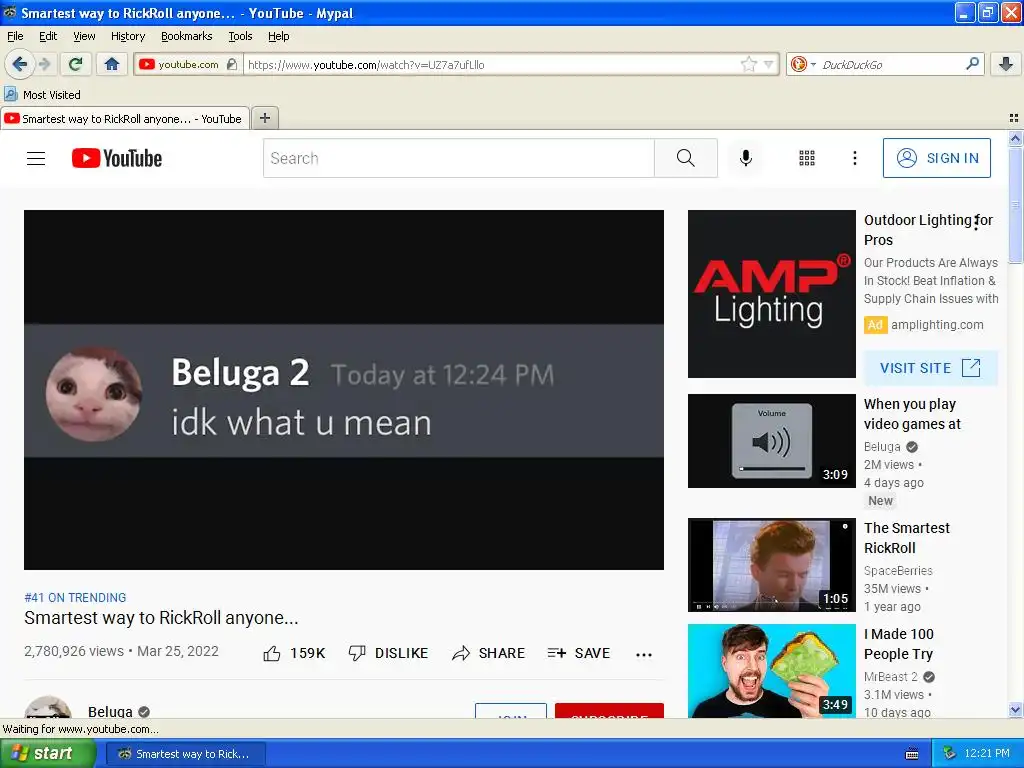Viewport: 1024px width, 768px height.
Task: Click the video player area
Action: (x=344, y=390)
